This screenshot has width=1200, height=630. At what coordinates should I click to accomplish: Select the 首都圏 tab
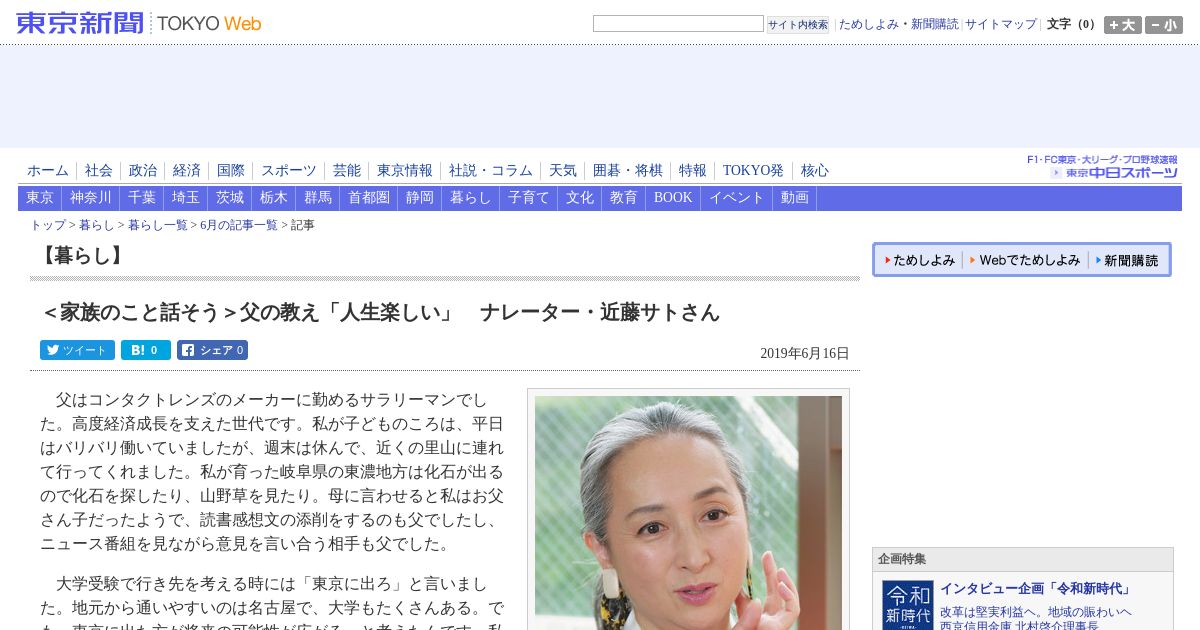[369, 198]
